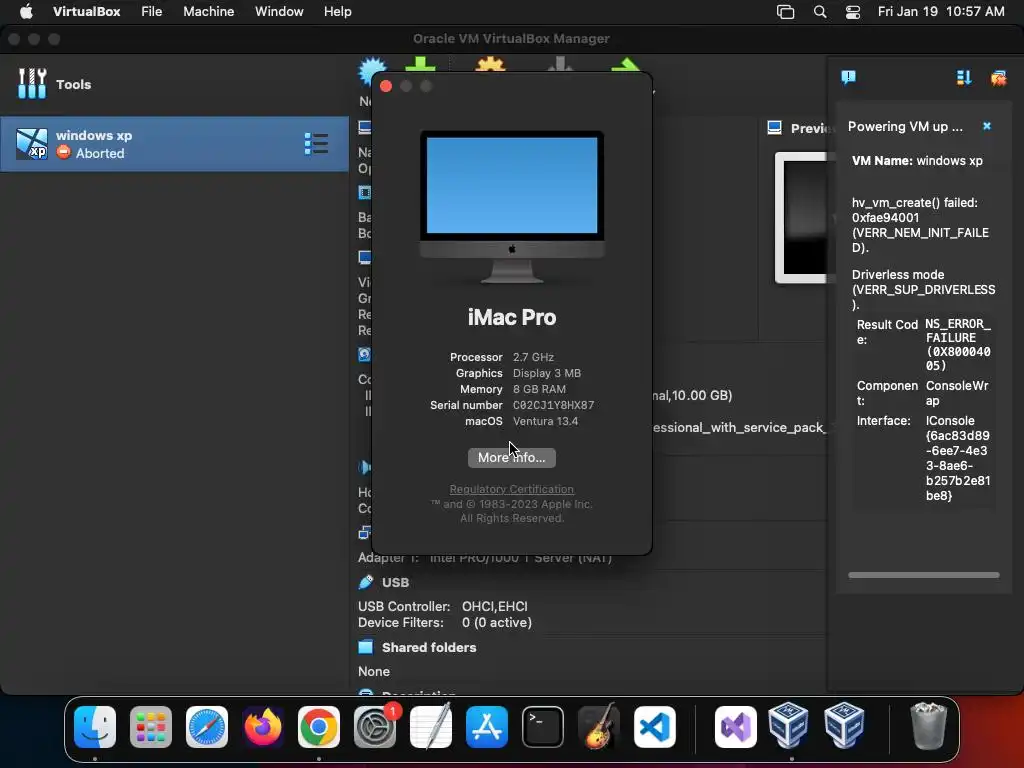This screenshot has width=1024, height=768.
Task: Click the VM preview thumbnail
Action: coord(805,217)
